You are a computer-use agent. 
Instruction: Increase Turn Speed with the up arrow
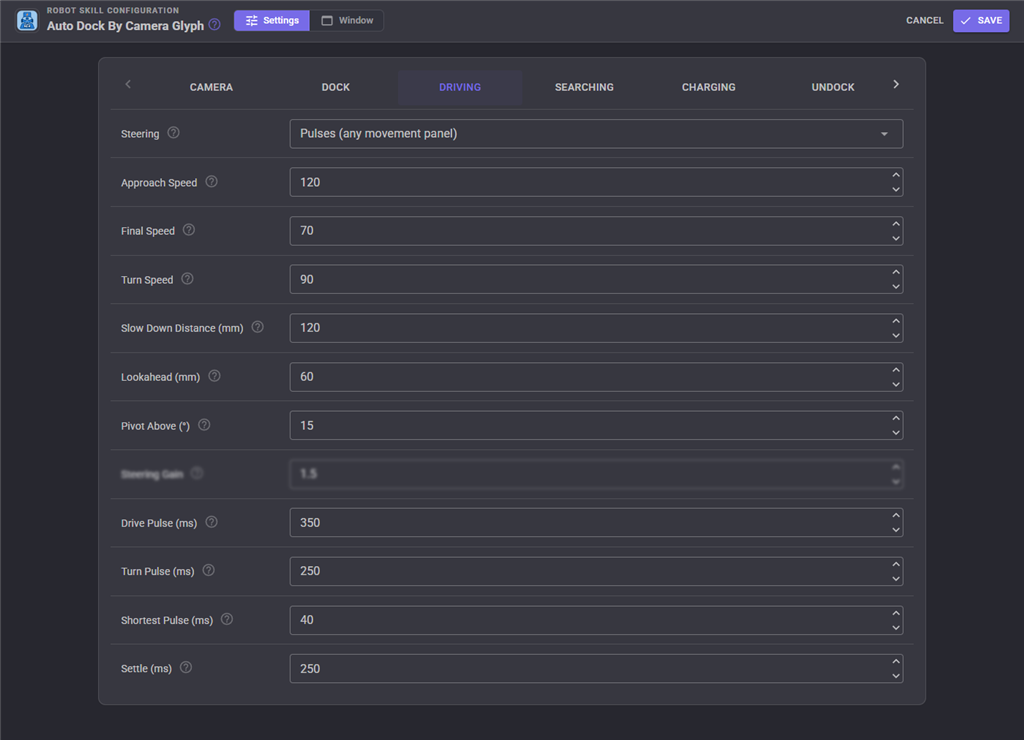(896, 272)
